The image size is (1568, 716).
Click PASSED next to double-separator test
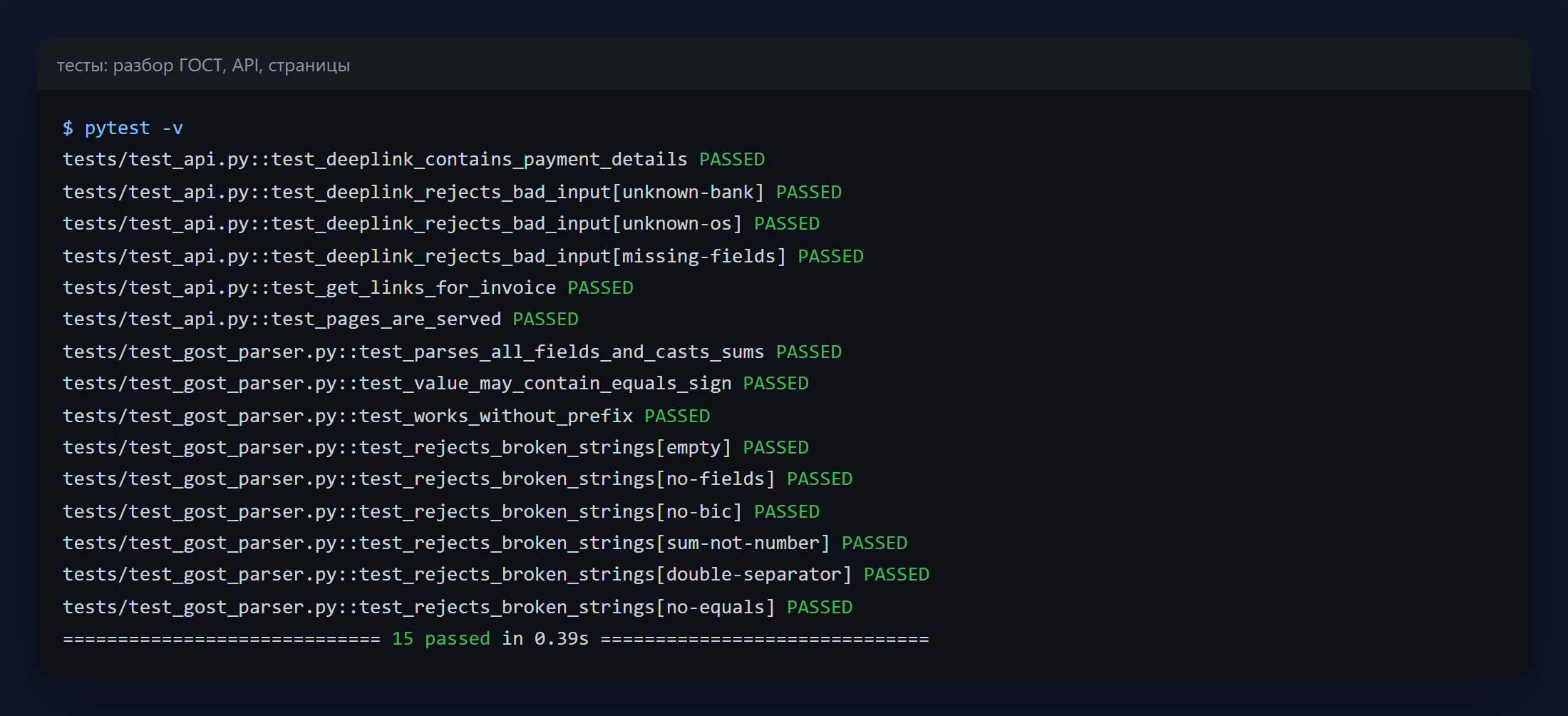(x=896, y=574)
